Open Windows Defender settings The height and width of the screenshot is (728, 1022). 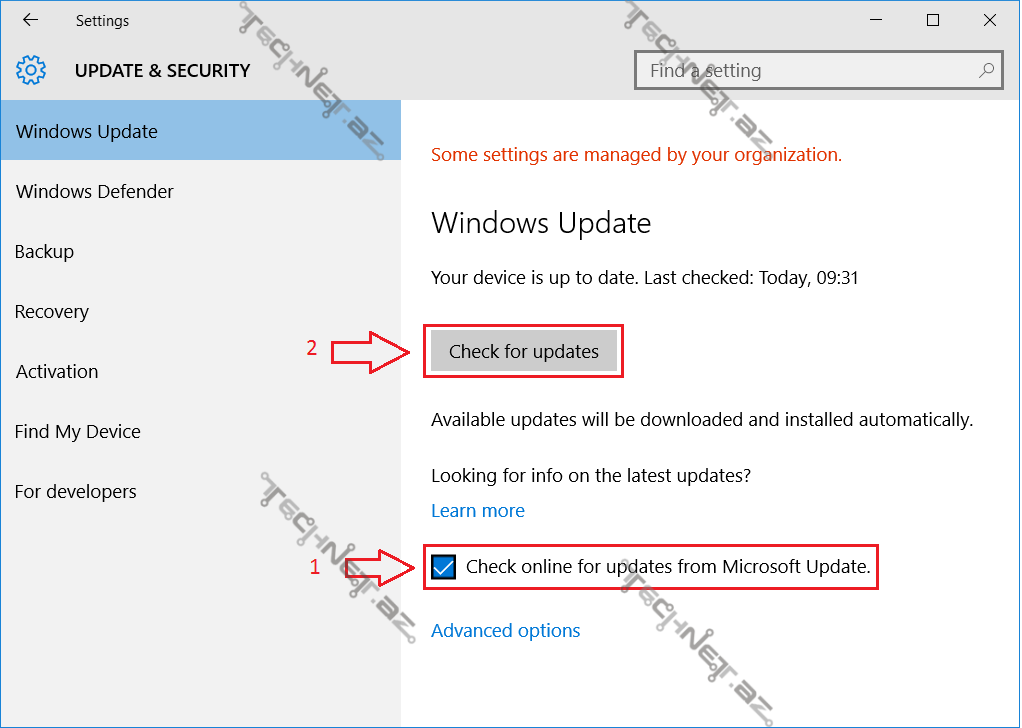pyautogui.click(x=95, y=192)
